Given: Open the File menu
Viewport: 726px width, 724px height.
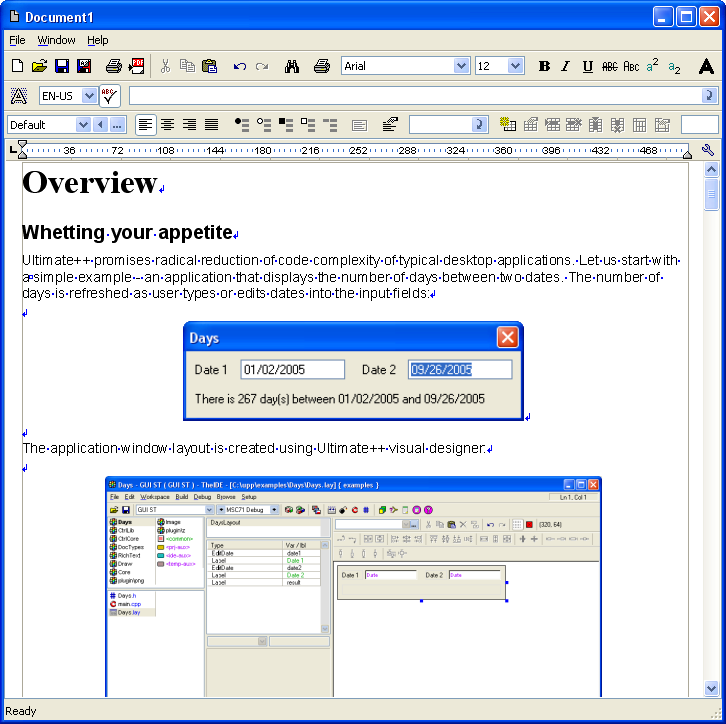Looking at the screenshot, I should (x=17, y=40).
